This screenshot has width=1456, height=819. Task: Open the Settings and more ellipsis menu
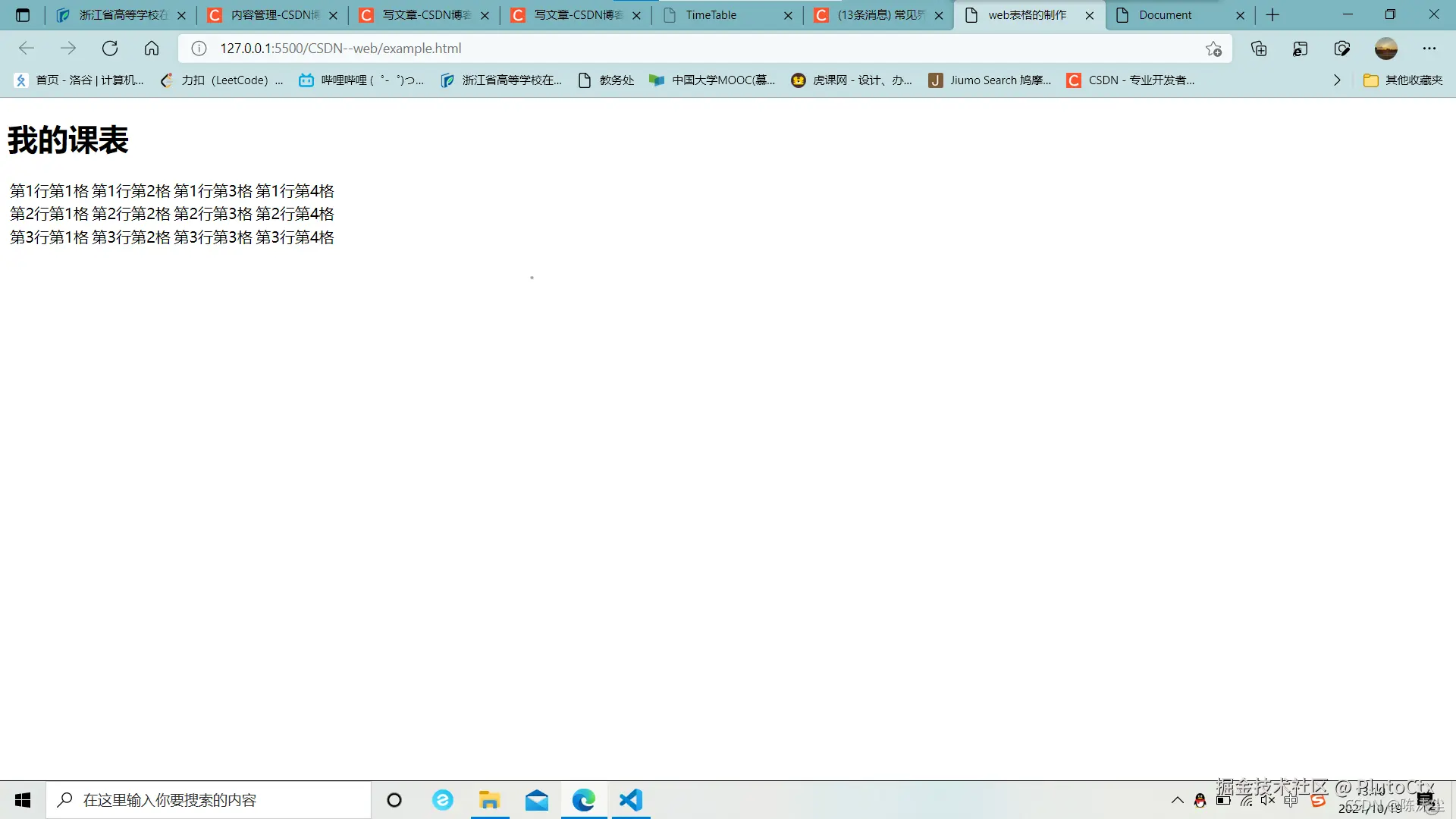click(1429, 49)
